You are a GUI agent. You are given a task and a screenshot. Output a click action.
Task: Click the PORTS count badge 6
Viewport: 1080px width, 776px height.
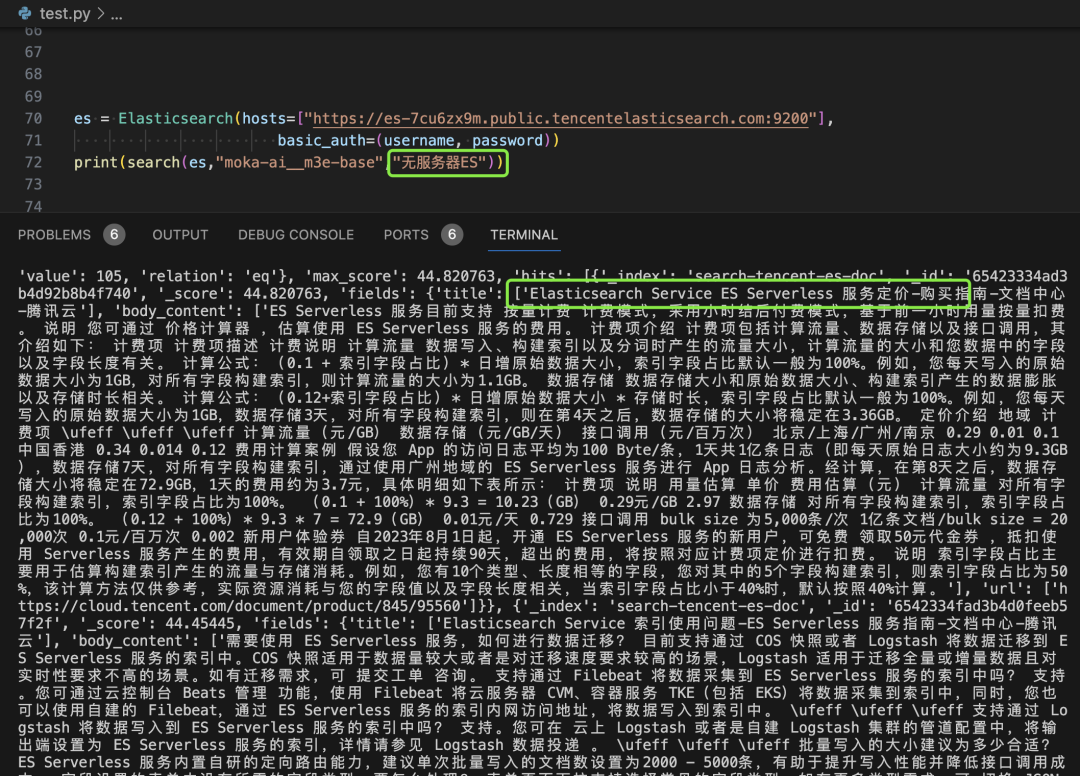pyautogui.click(x=452, y=235)
